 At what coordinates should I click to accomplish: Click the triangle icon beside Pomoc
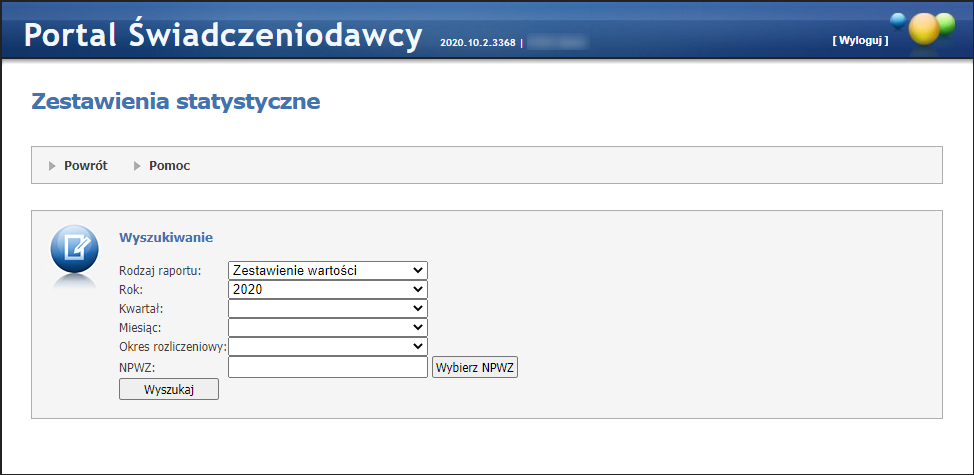(138, 166)
